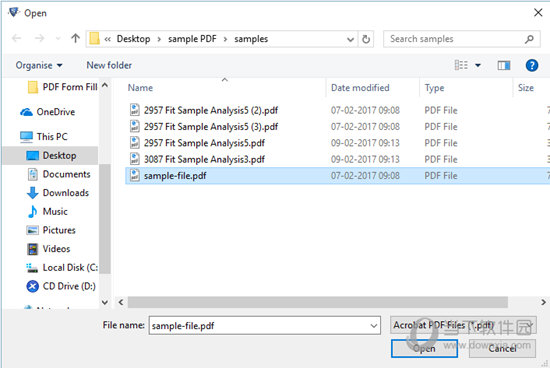Click the PDF icon of sample-file.pdf

coord(135,175)
